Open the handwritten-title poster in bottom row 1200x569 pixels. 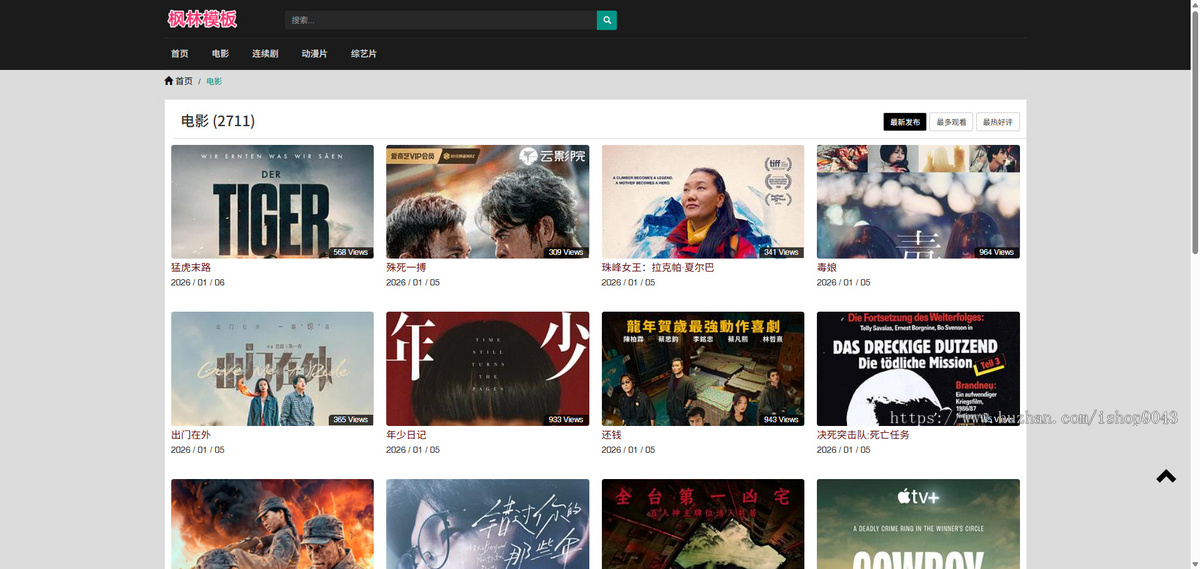pos(487,524)
